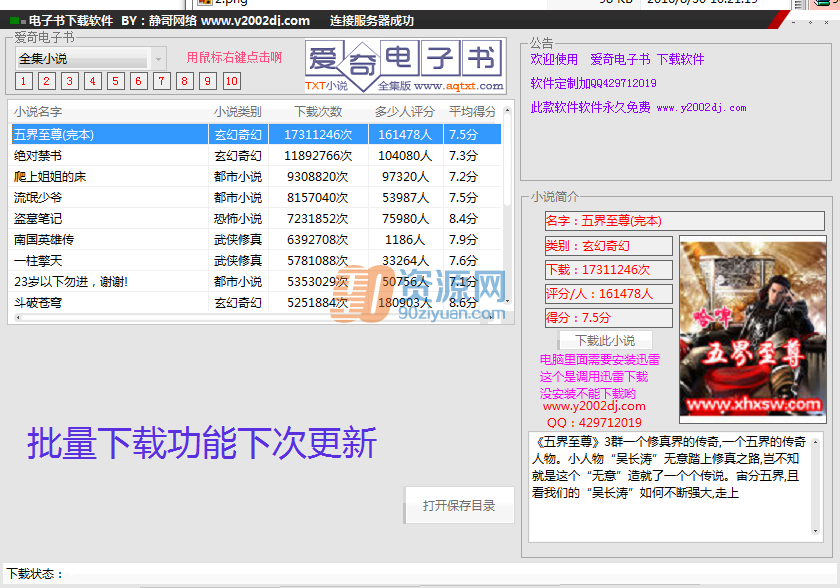This screenshot has width=840, height=588.
Task: Click the 打开保存目录 button
Action: coord(459,505)
